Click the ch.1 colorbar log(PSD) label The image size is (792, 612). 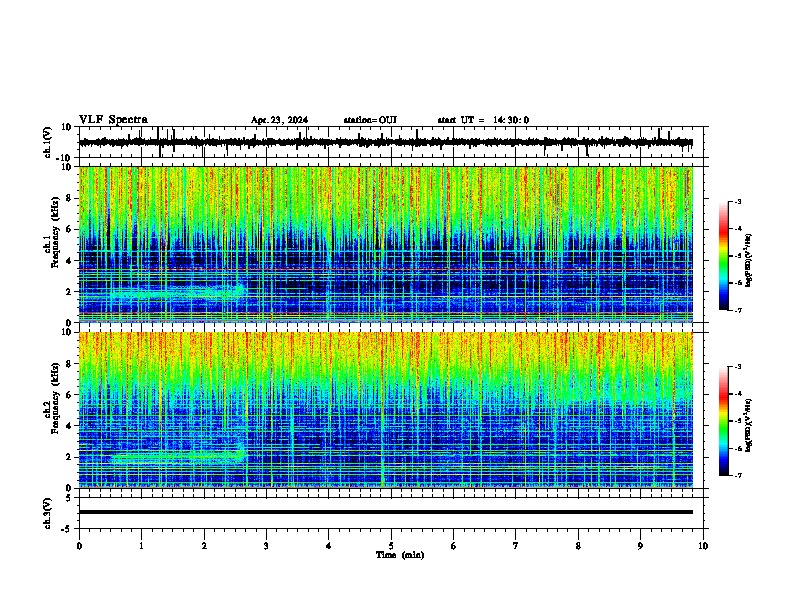pos(749,261)
